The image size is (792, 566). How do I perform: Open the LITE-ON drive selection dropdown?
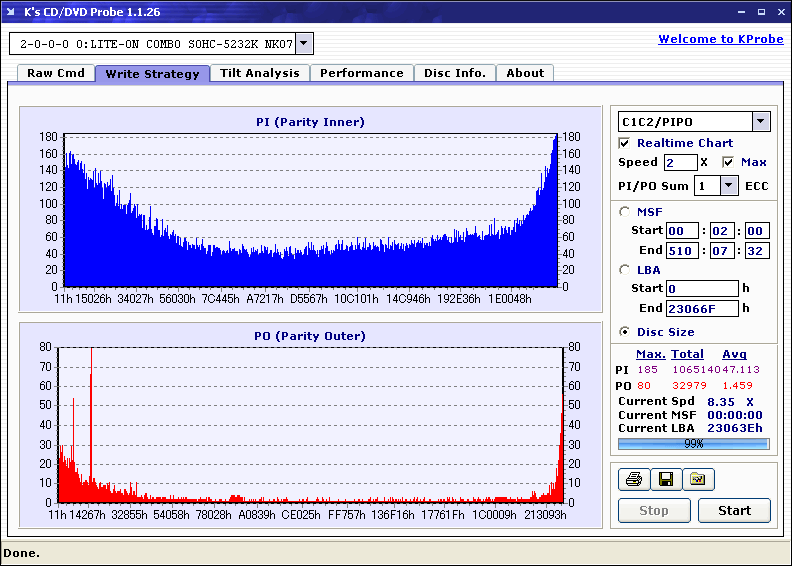(304, 44)
